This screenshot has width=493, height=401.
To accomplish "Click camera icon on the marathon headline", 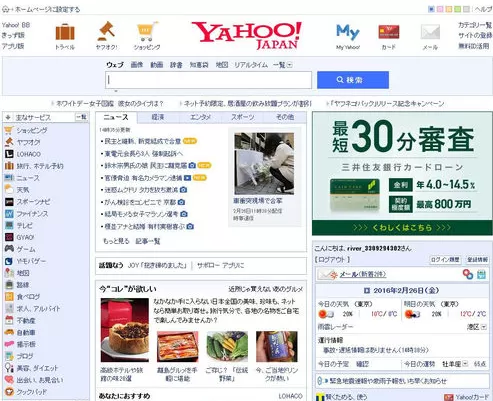I will [x=184, y=214].
